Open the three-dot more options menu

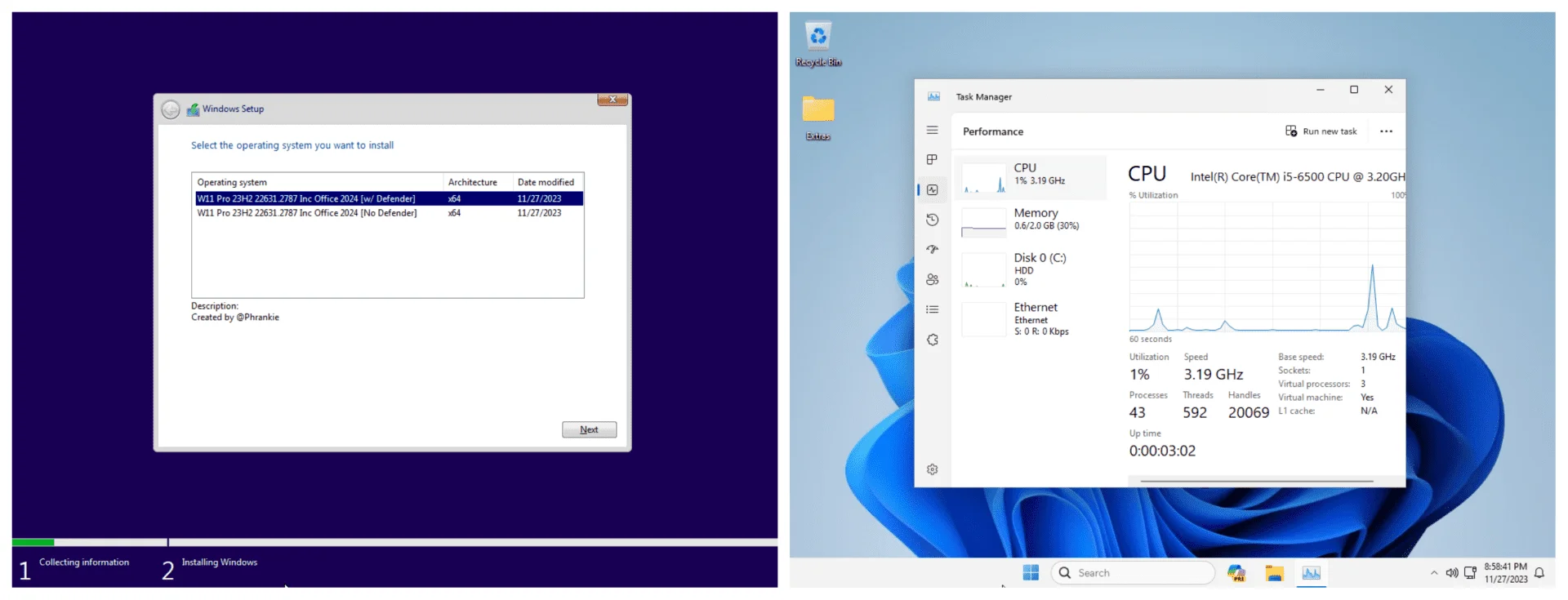(x=1386, y=131)
